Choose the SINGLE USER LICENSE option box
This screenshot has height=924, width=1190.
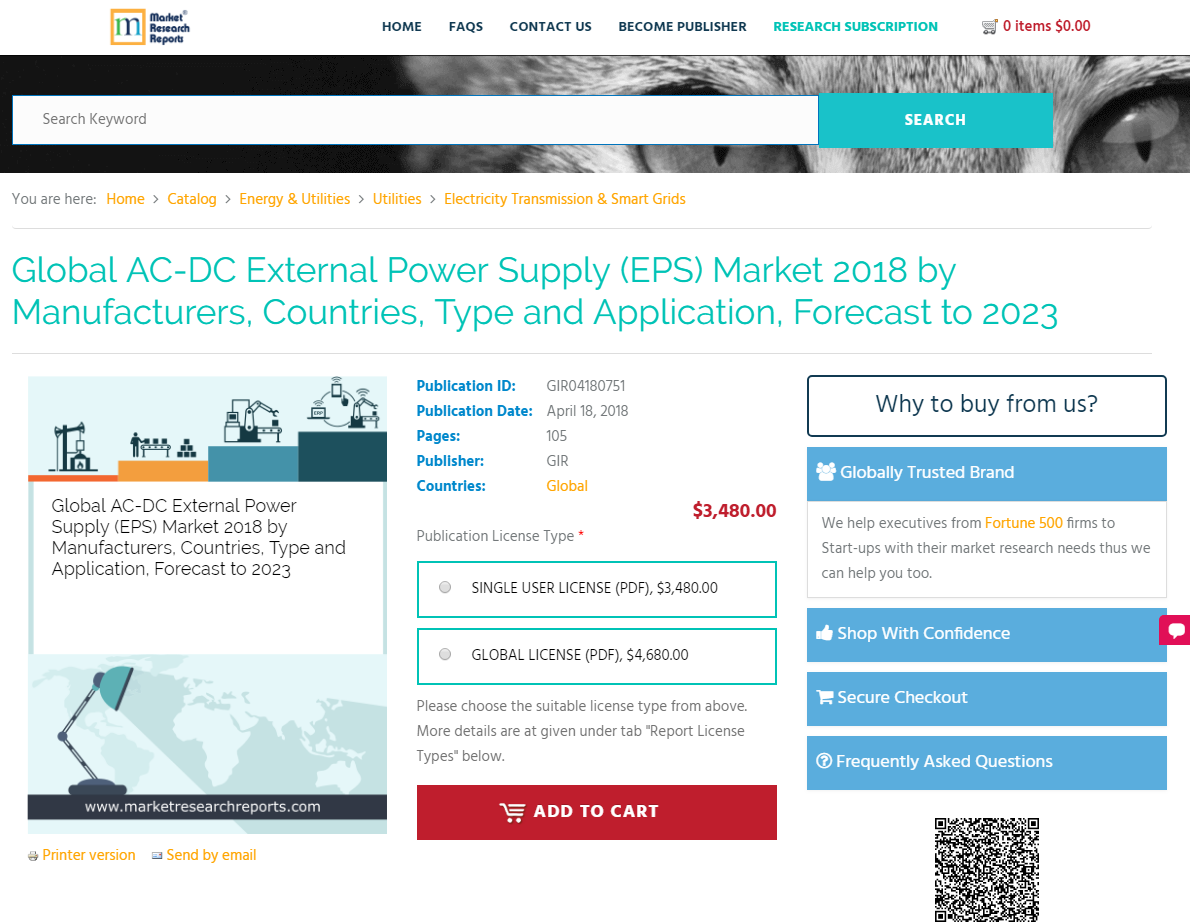pyautogui.click(x=596, y=589)
